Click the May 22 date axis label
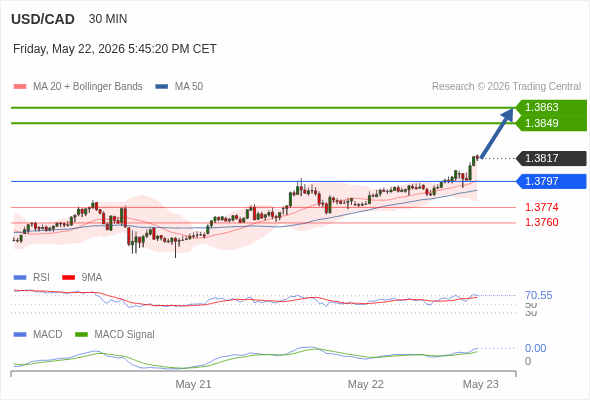Image resolution: width=590 pixels, height=400 pixels. (x=366, y=384)
